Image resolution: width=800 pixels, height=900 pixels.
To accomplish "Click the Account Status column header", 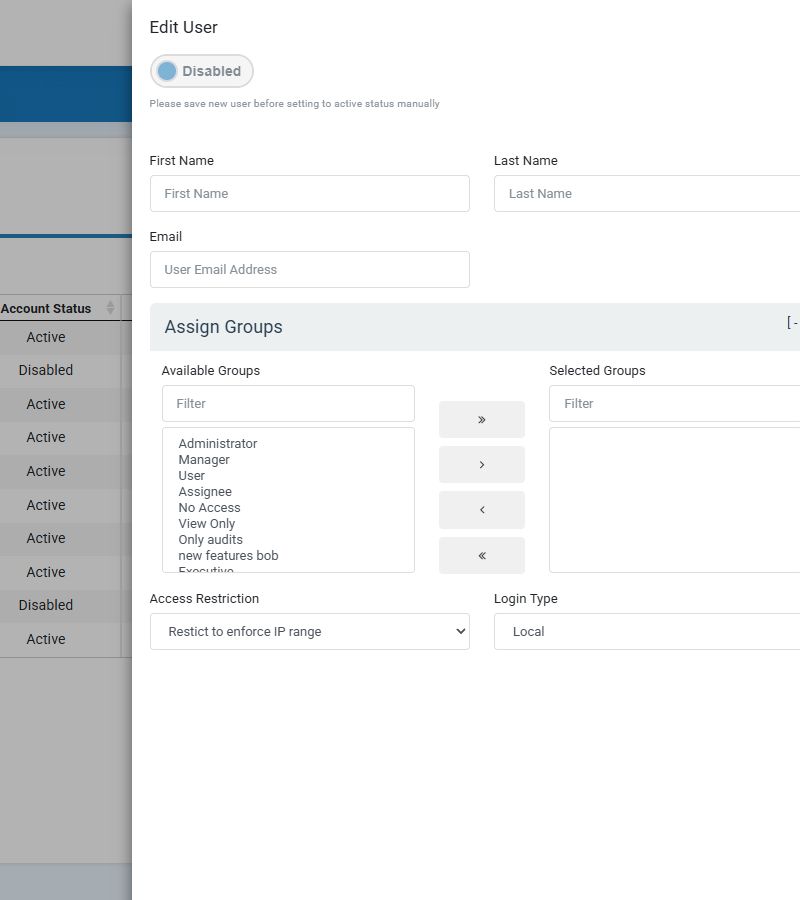I will [60, 308].
